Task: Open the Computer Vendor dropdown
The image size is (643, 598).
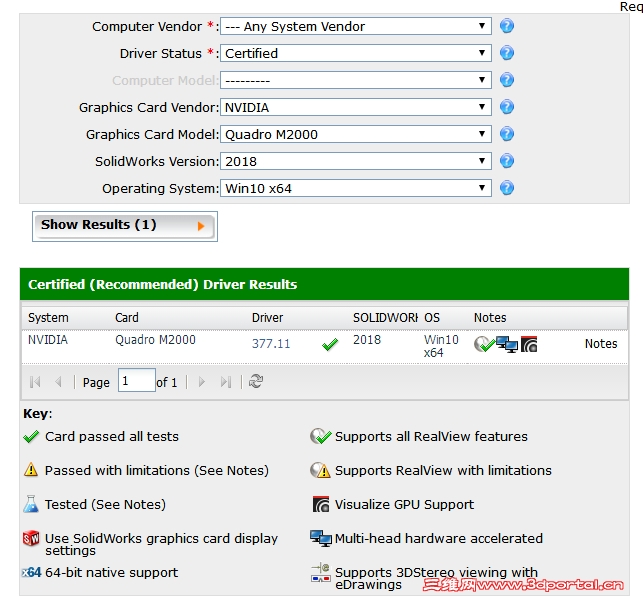Action: click(x=356, y=26)
